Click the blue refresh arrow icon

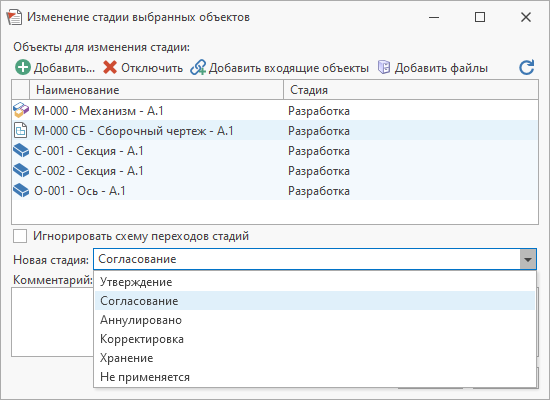click(x=526, y=67)
